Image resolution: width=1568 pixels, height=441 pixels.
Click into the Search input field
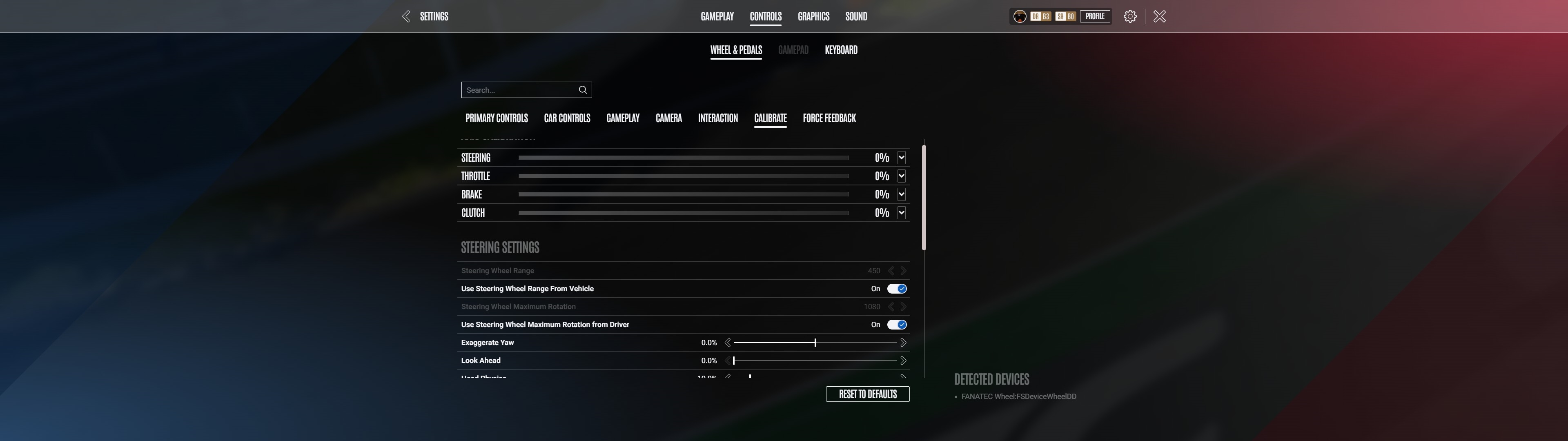coord(517,90)
